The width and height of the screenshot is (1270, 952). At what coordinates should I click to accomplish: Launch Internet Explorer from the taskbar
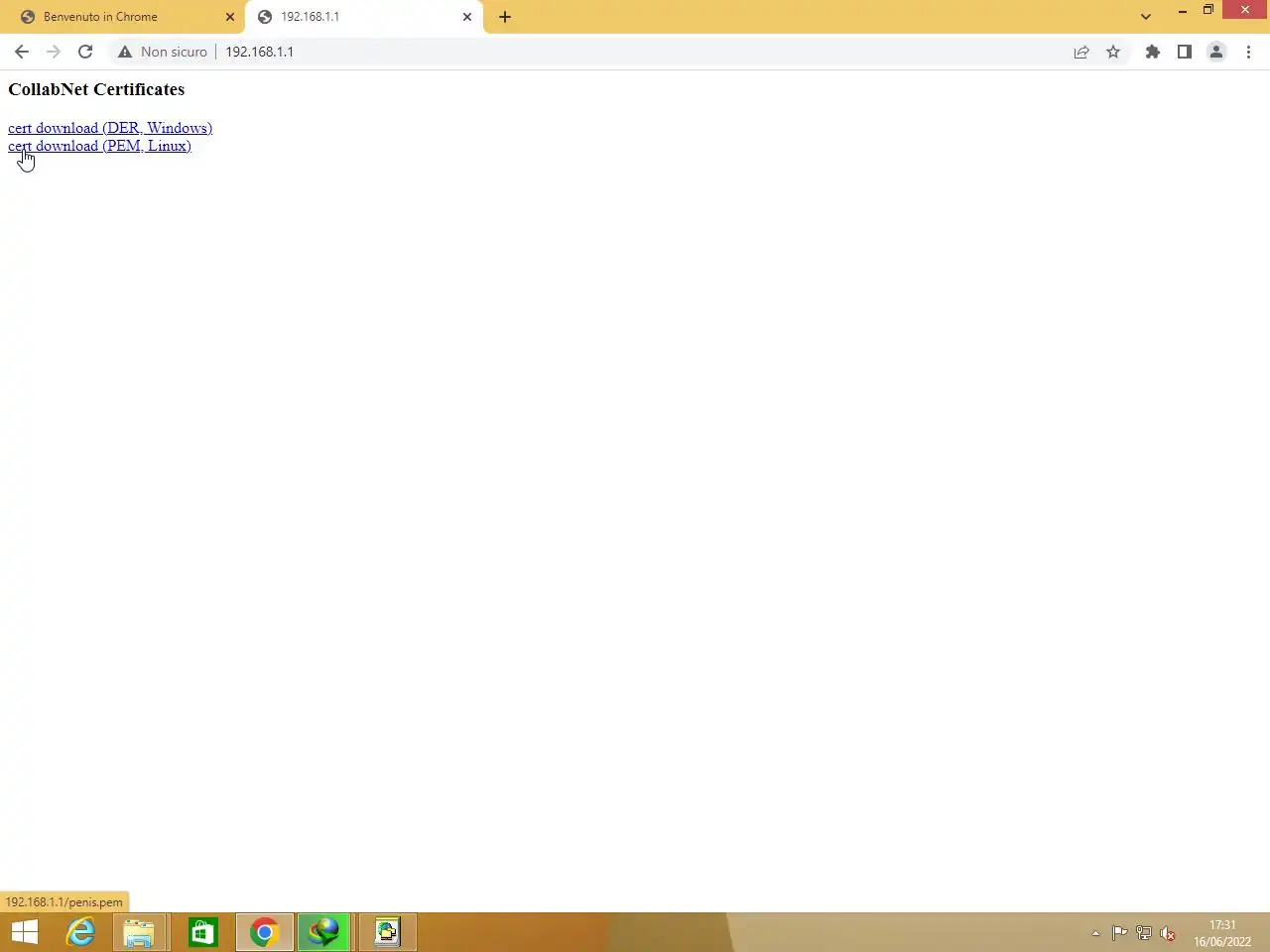80,932
